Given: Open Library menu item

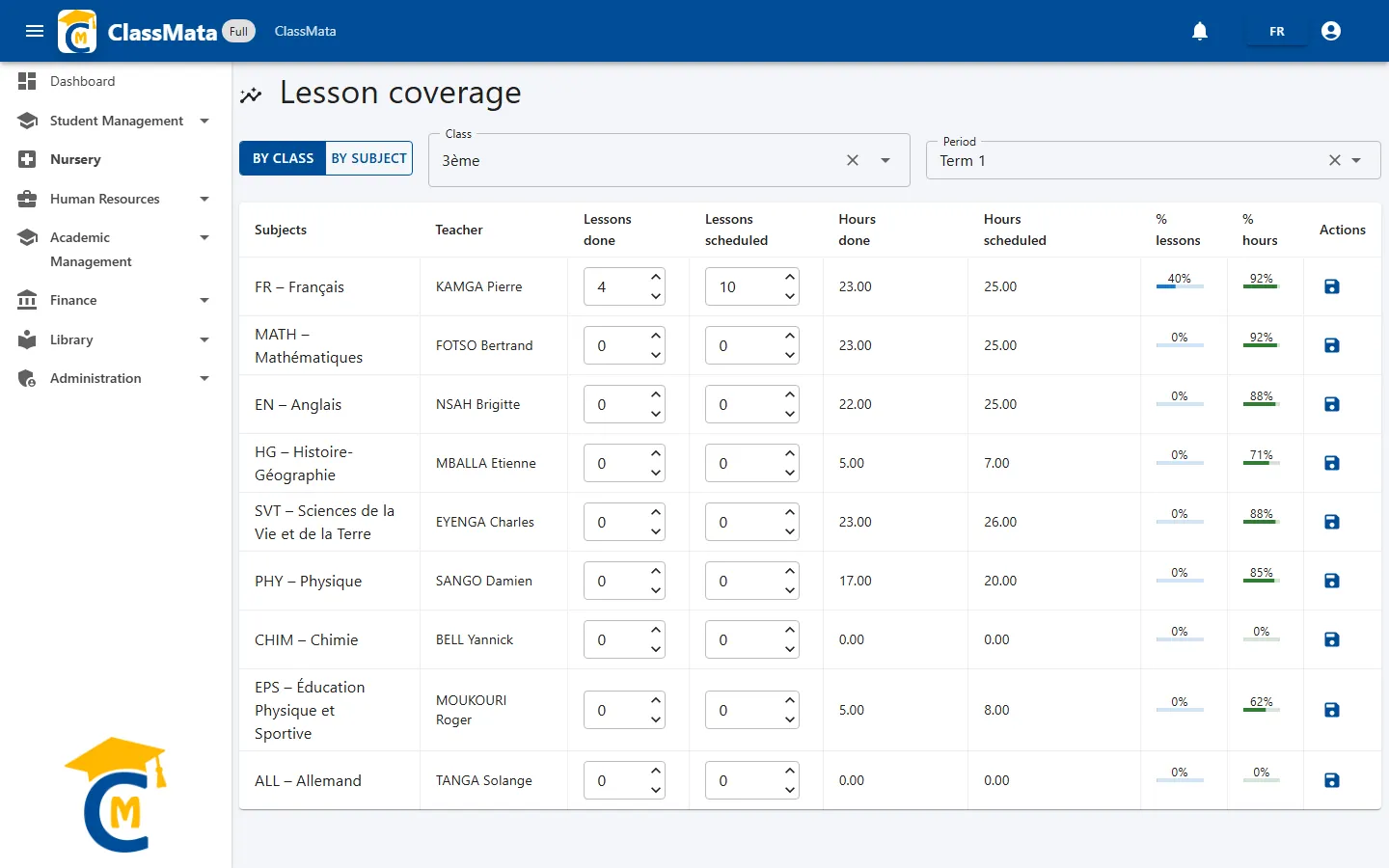Looking at the screenshot, I should click(116, 339).
